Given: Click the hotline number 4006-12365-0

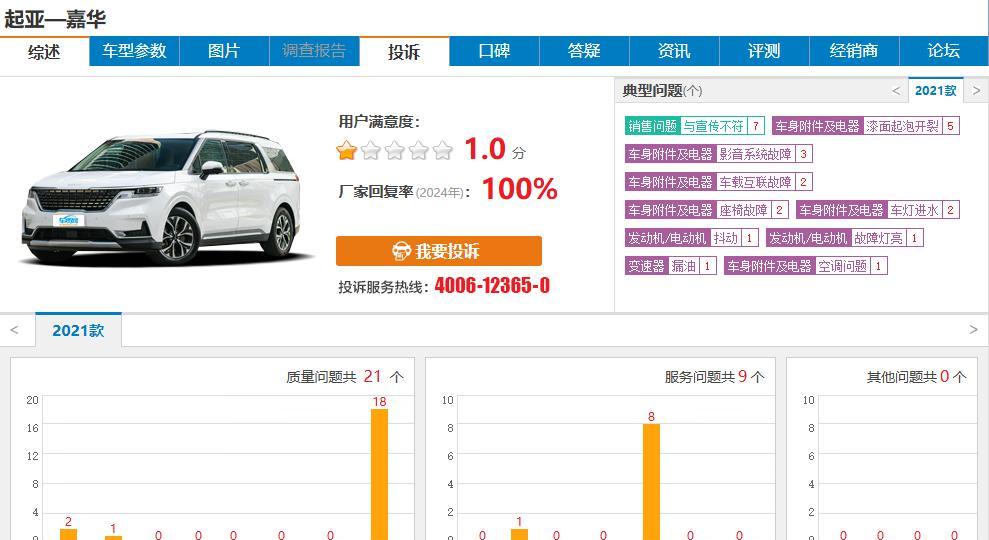Looking at the screenshot, I should tap(492, 286).
